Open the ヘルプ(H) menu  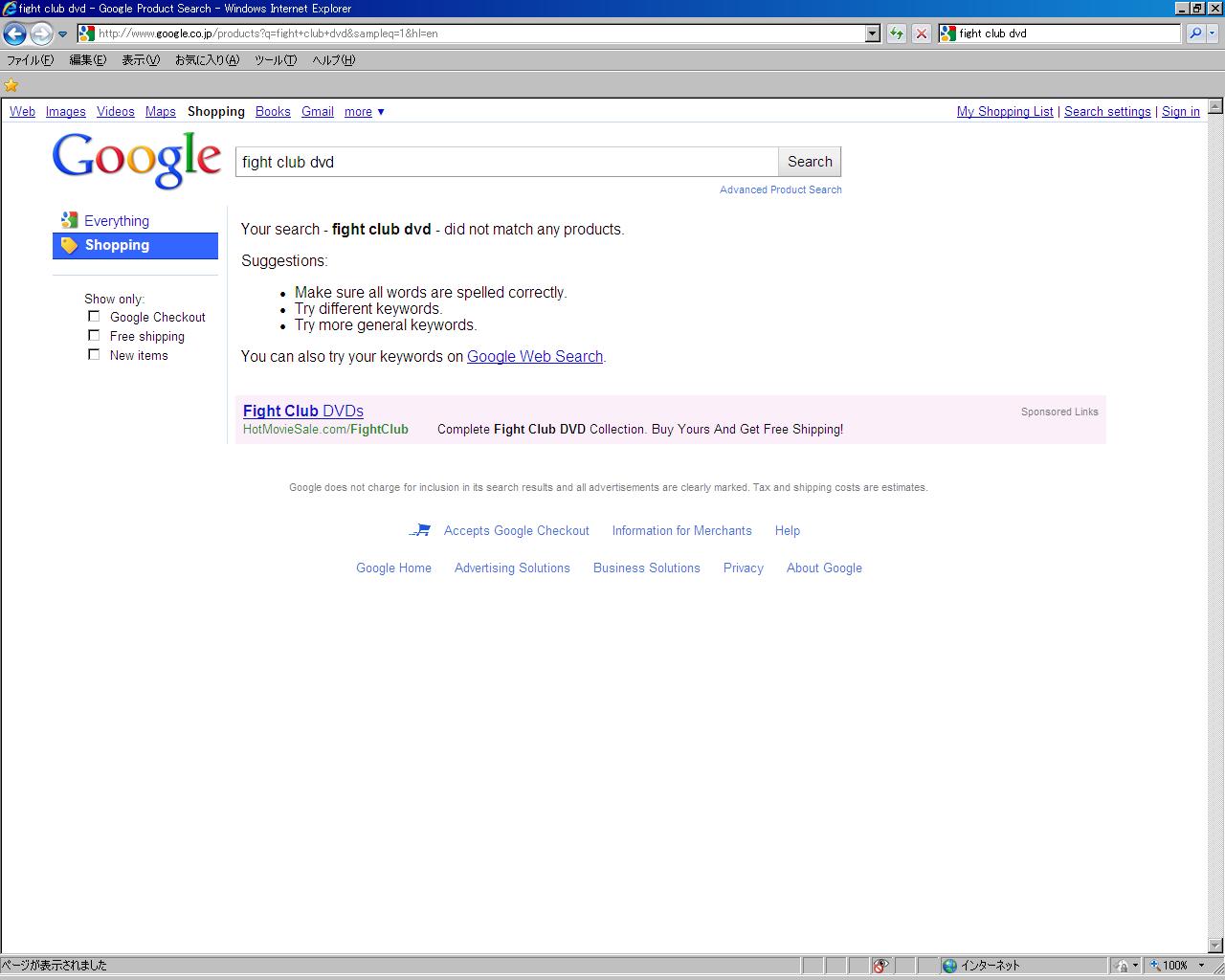coord(334,59)
